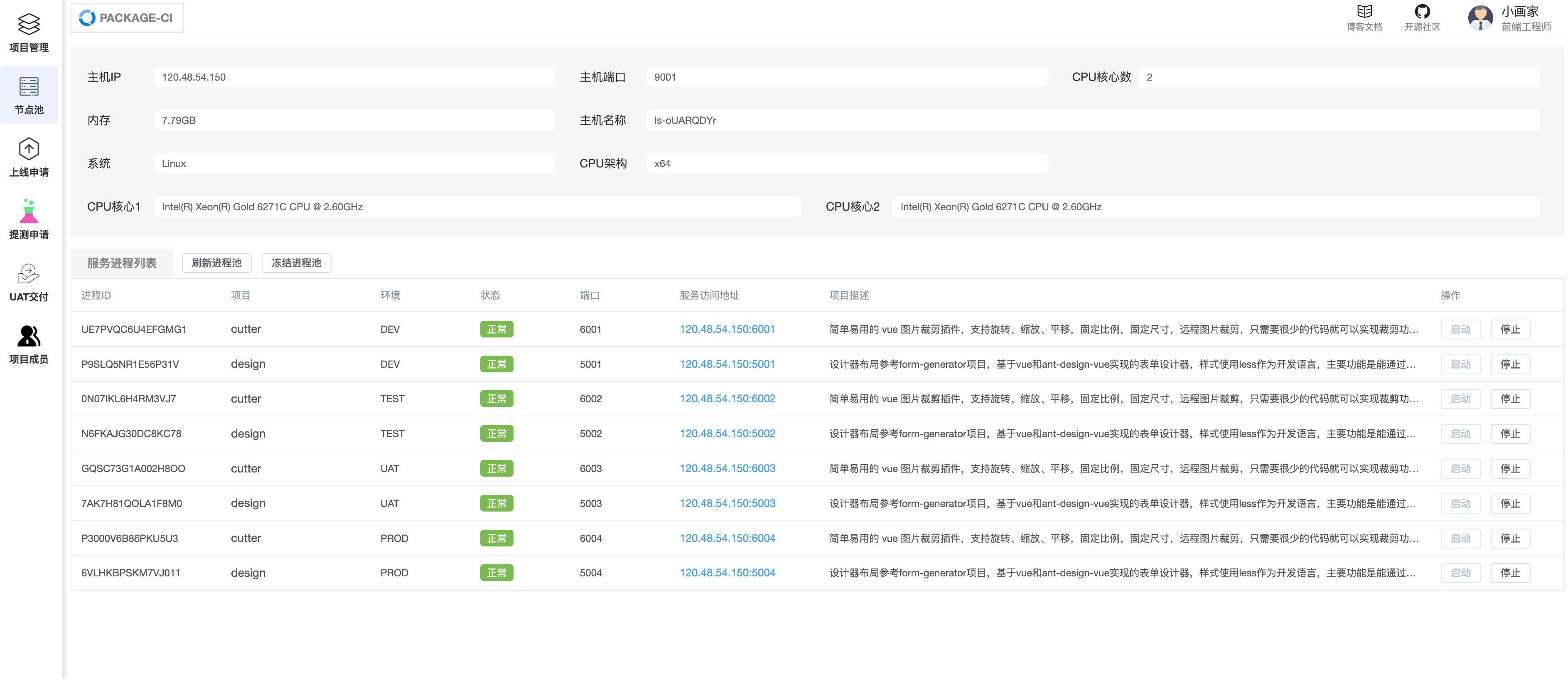Click 停止 for process UE7PVQC6U4EFGMG1
Viewport: 1568px width, 679px height.
(x=1511, y=329)
